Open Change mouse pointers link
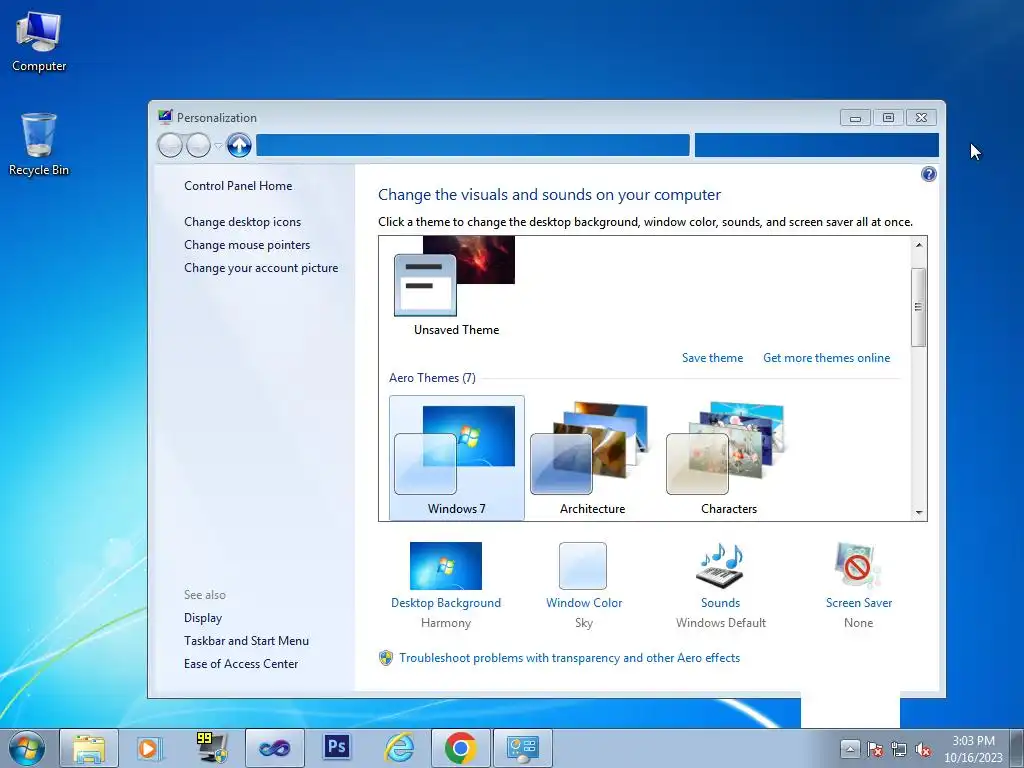 coord(247,244)
